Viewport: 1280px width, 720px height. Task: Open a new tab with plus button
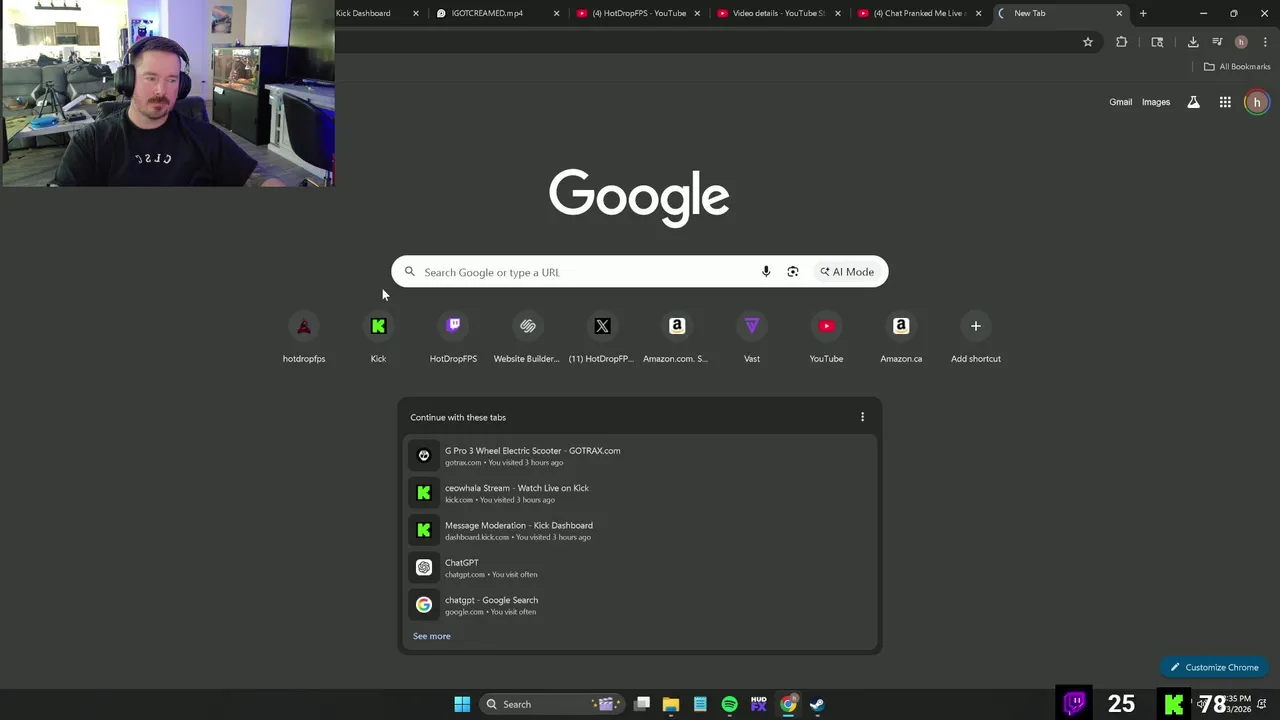click(1143, 13)
